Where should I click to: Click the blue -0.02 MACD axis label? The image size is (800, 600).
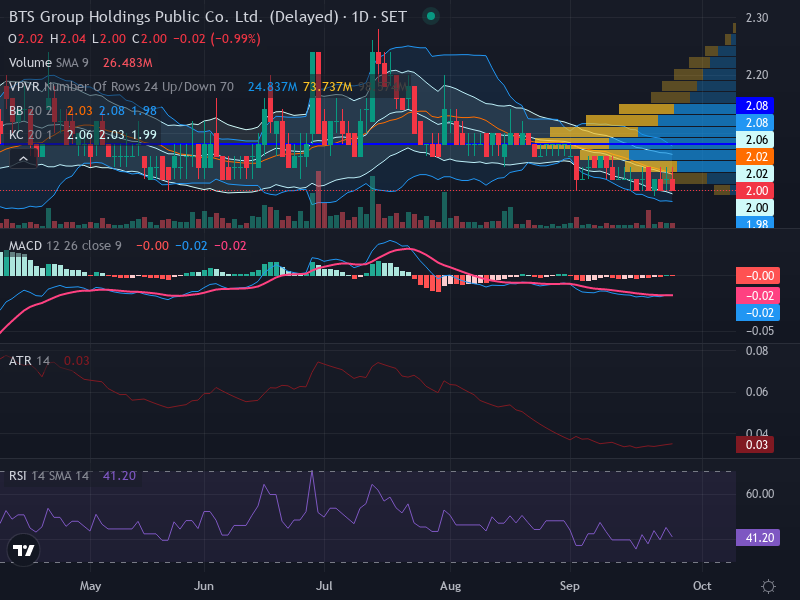[x=758, y=313]
